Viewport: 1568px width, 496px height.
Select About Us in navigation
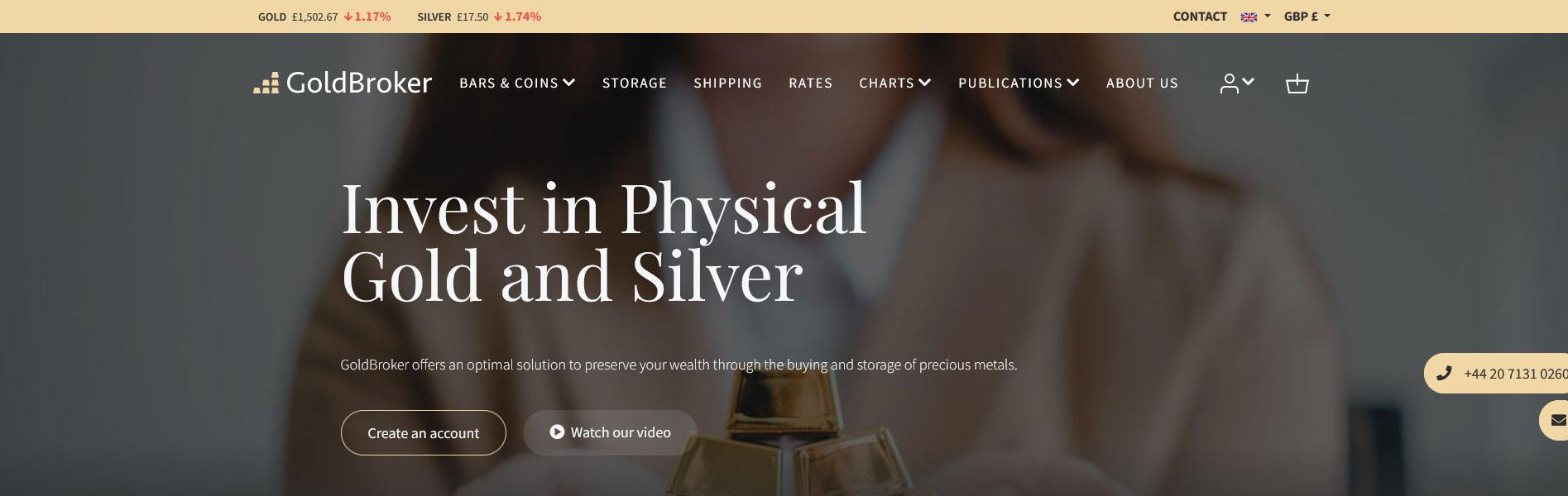click(1142, 83)
